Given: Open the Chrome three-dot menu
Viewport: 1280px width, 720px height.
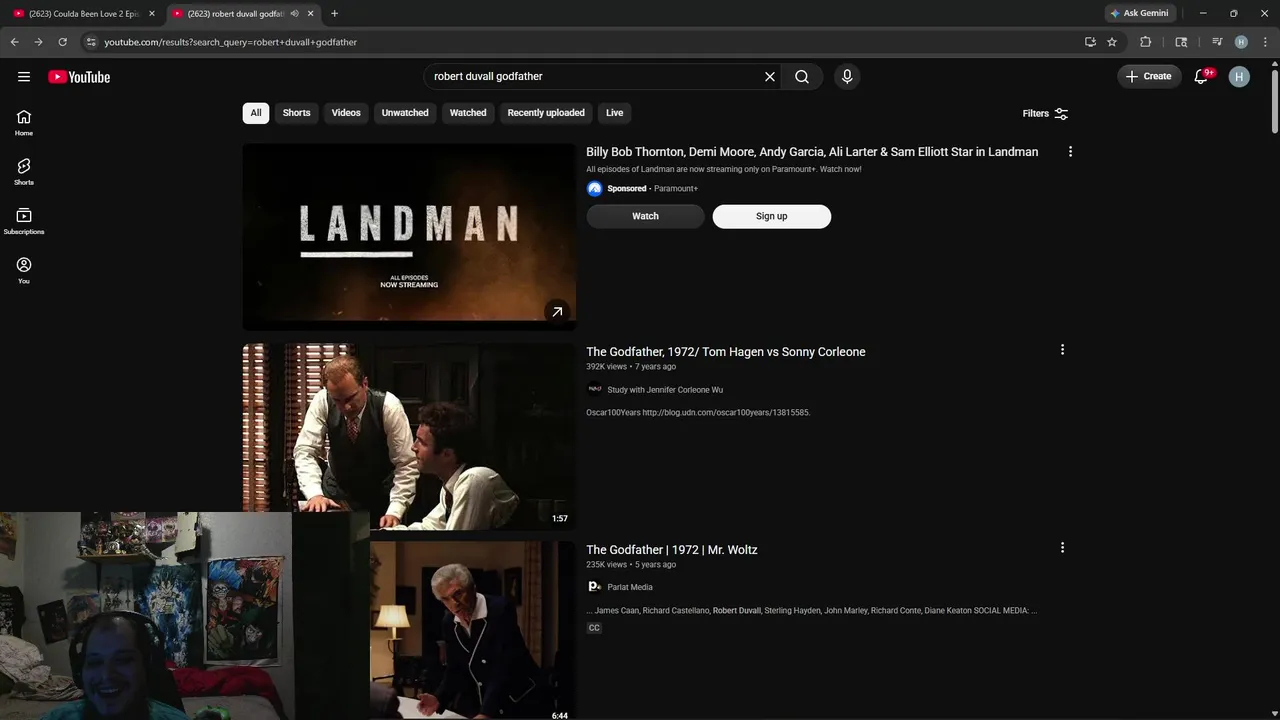Looking at the screenshot, I should [x=1264, y=42].
